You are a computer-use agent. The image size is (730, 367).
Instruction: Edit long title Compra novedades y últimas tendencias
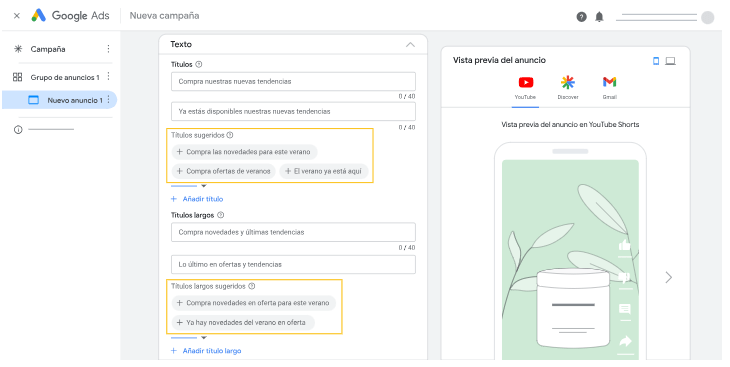293,232
